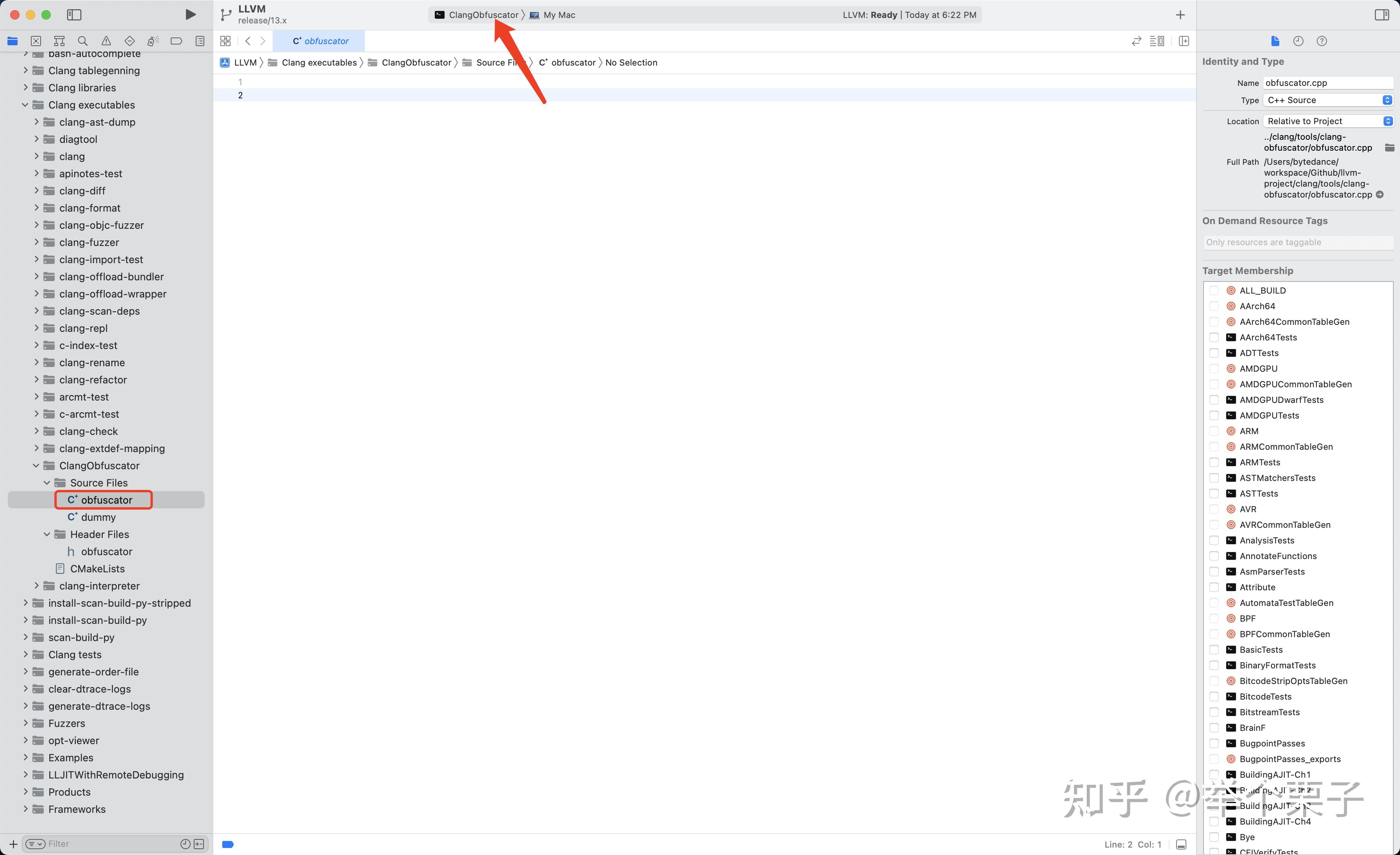Open the Issue navigator (warning triangle)
Viewport: 1400px width, 855px height.
[106, 41]
